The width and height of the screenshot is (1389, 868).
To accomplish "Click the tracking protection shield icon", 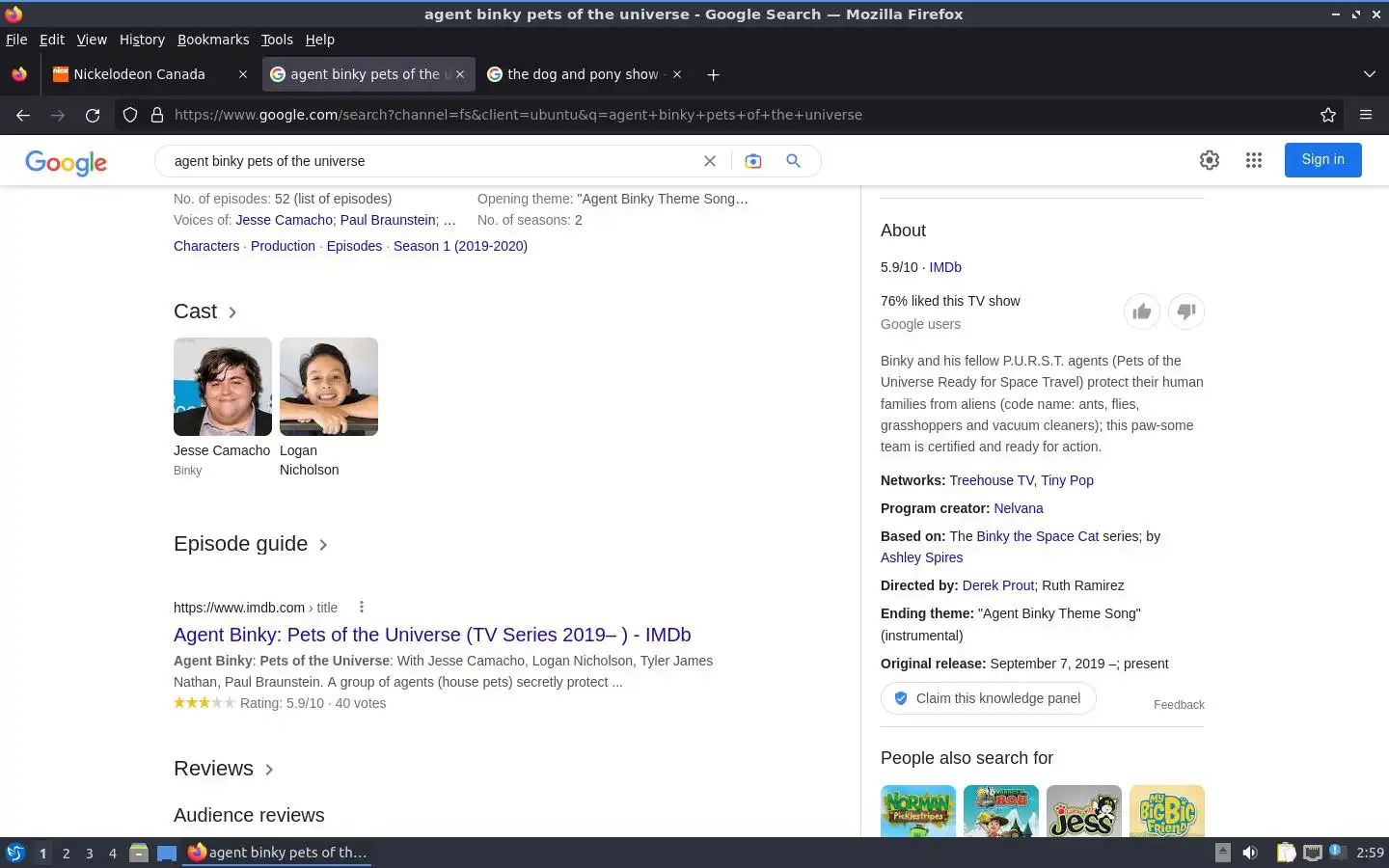I will click(130, 115).
